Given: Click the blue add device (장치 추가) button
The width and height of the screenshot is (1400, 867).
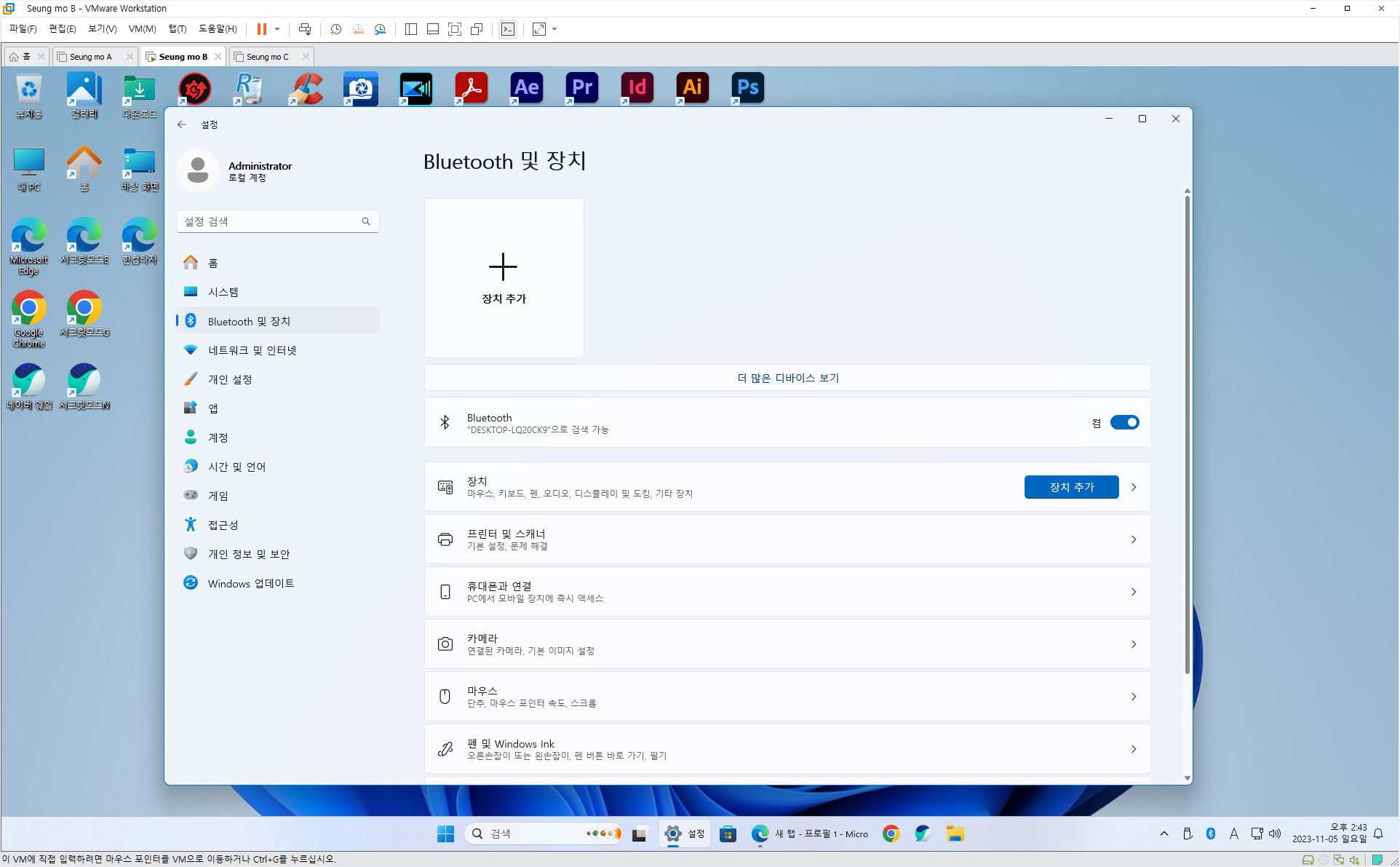Looking at the screenshot, I should [1071, 487].
